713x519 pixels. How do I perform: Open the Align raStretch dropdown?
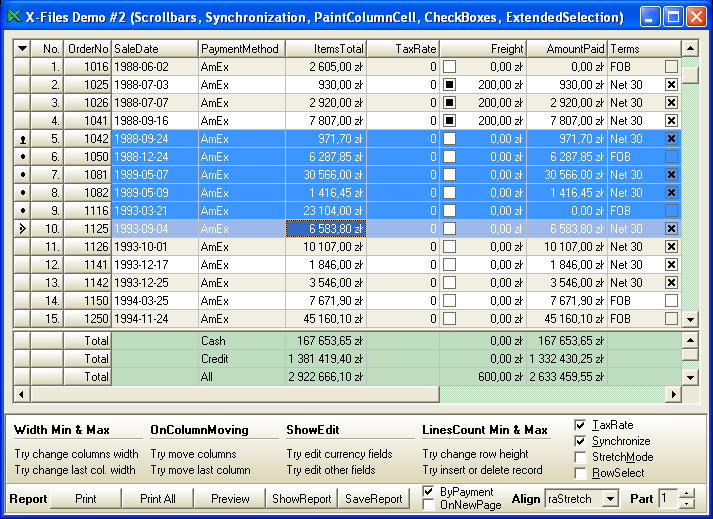click(610, 499)
